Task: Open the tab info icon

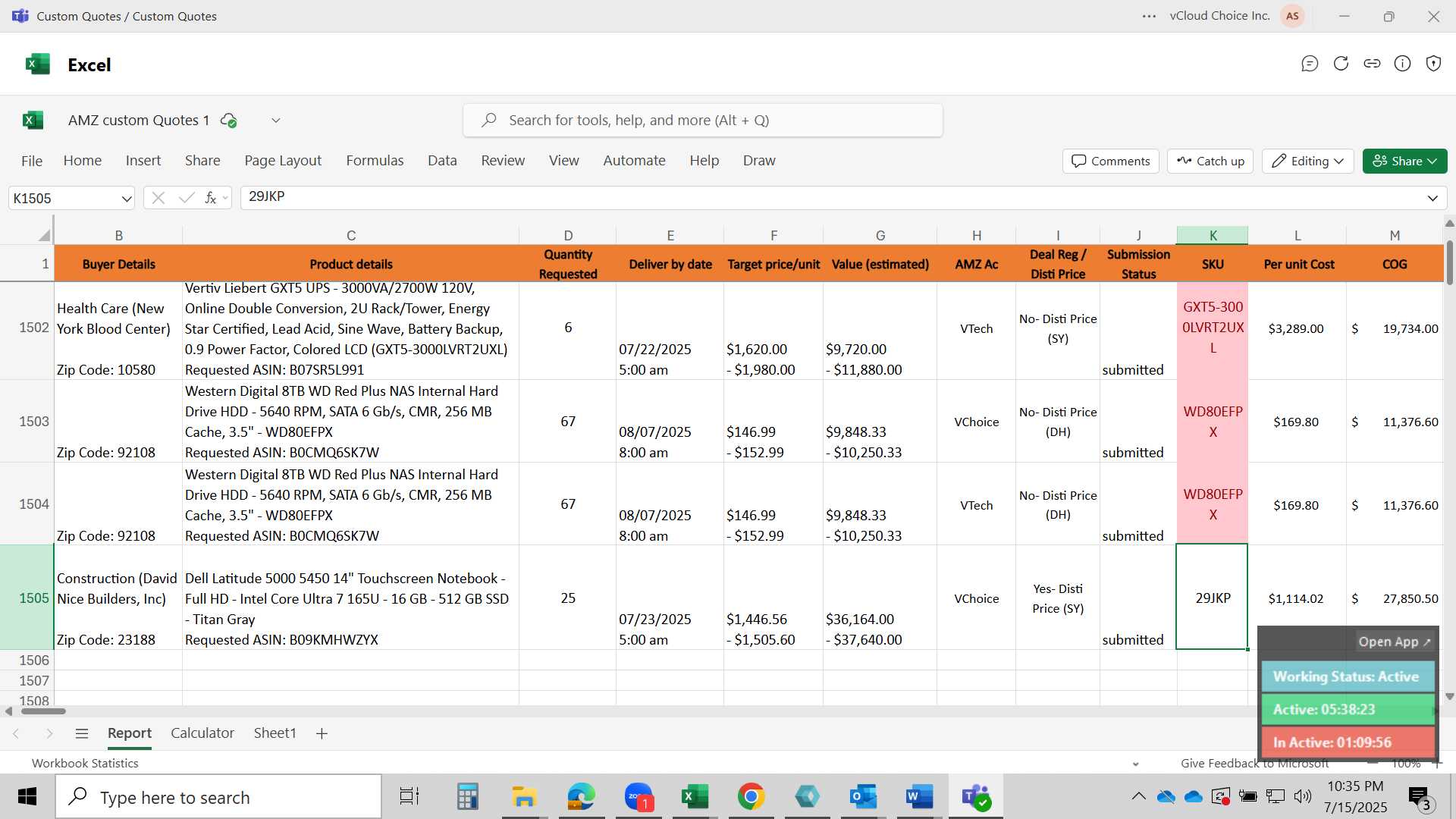Action: click(1403, 64)
